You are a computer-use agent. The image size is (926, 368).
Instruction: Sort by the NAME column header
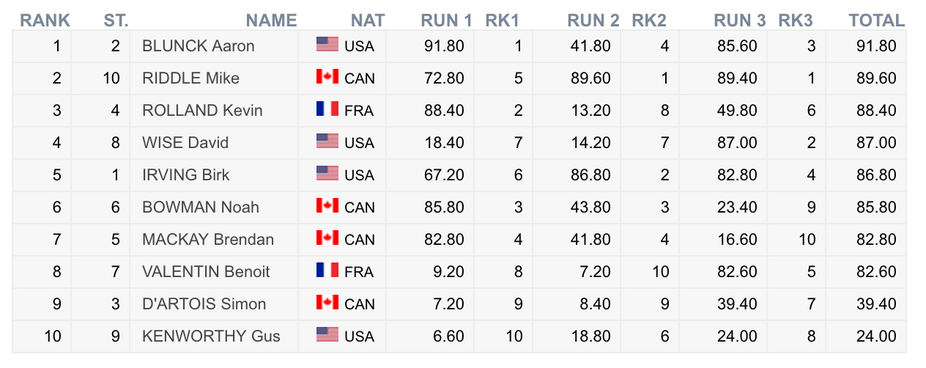[271, 21]
